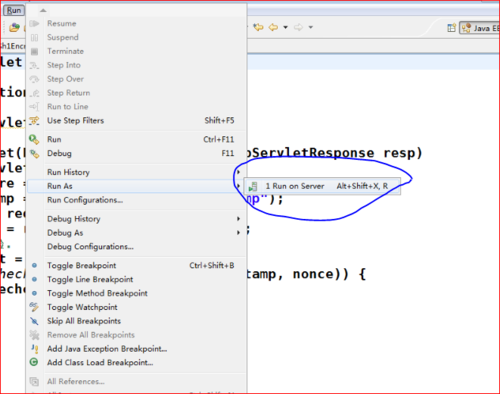Select Toggle Watchpoint entry
Viewport: 500px width, 394px height.
[x=137, y=307]
